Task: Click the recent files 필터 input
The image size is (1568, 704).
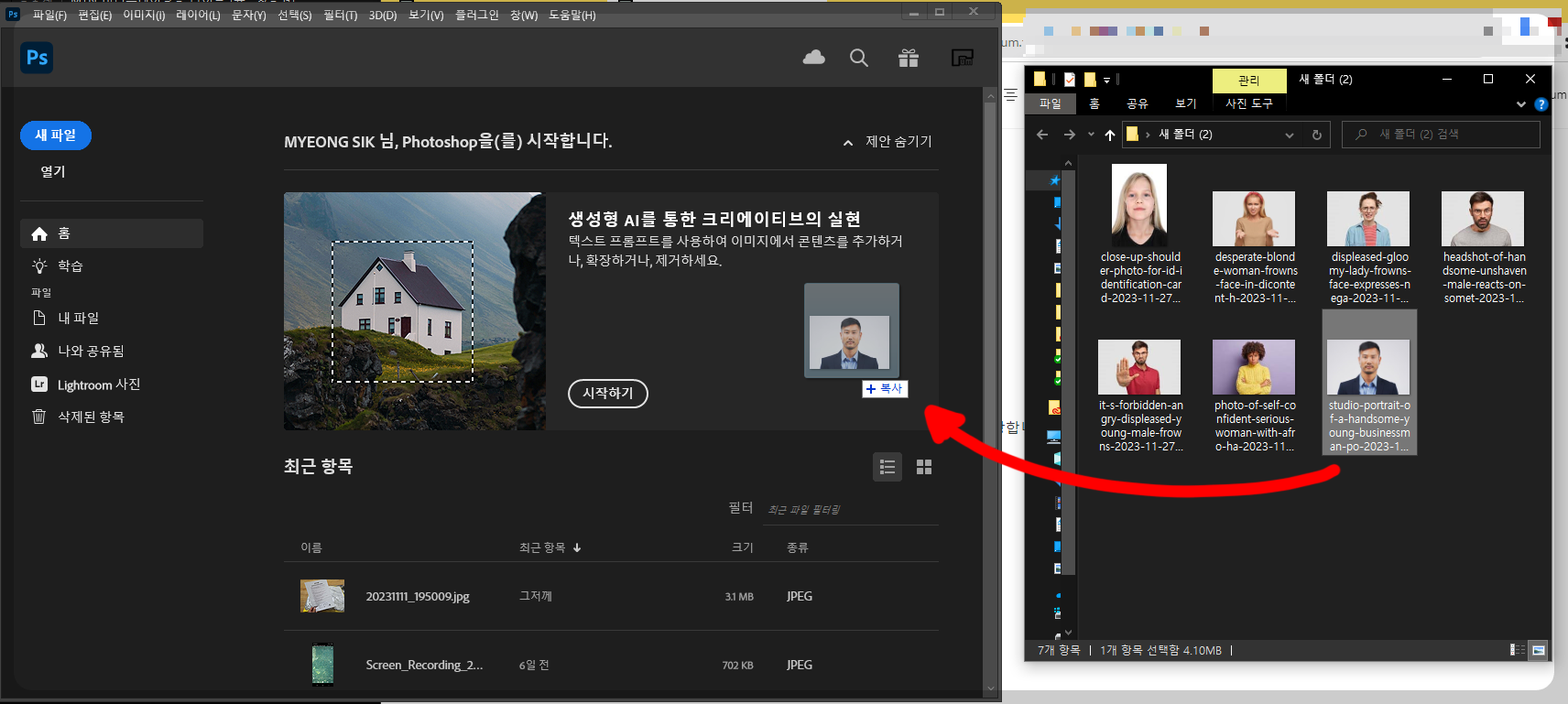Action: tap(851, 509)
